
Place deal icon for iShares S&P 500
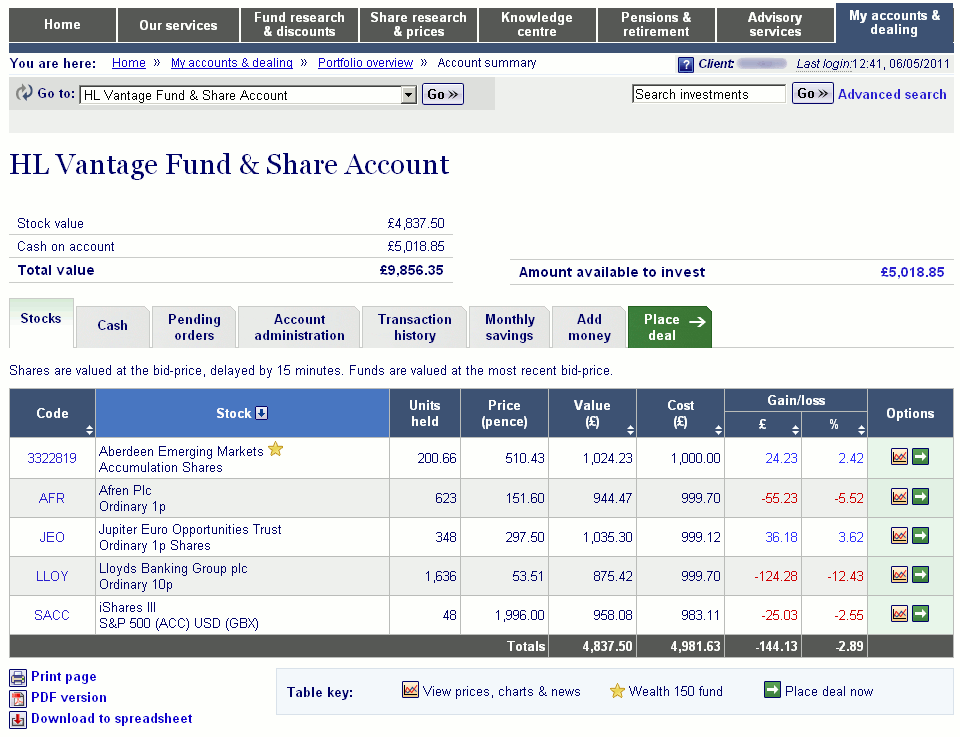(920, 614)
